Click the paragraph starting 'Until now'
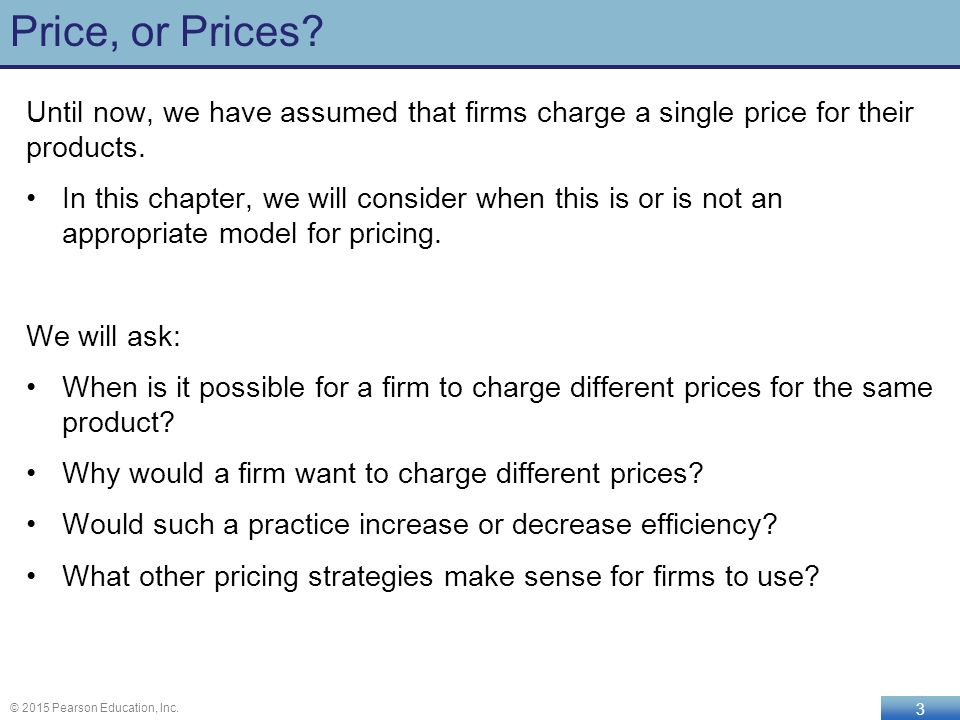 tap(470, 130)
